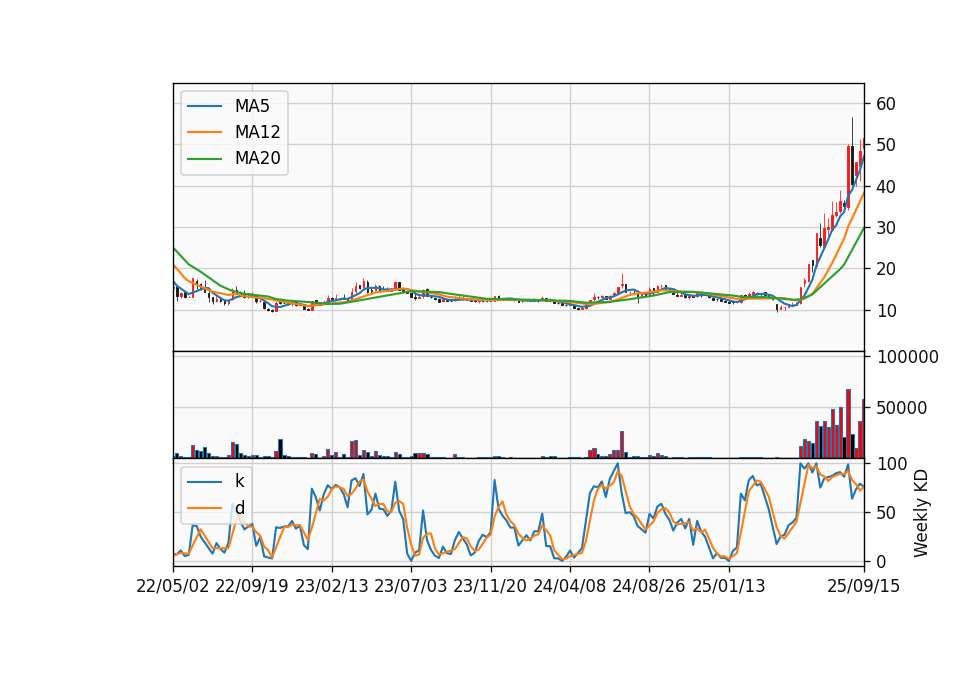Click the k legend label in KD panel

239,481
